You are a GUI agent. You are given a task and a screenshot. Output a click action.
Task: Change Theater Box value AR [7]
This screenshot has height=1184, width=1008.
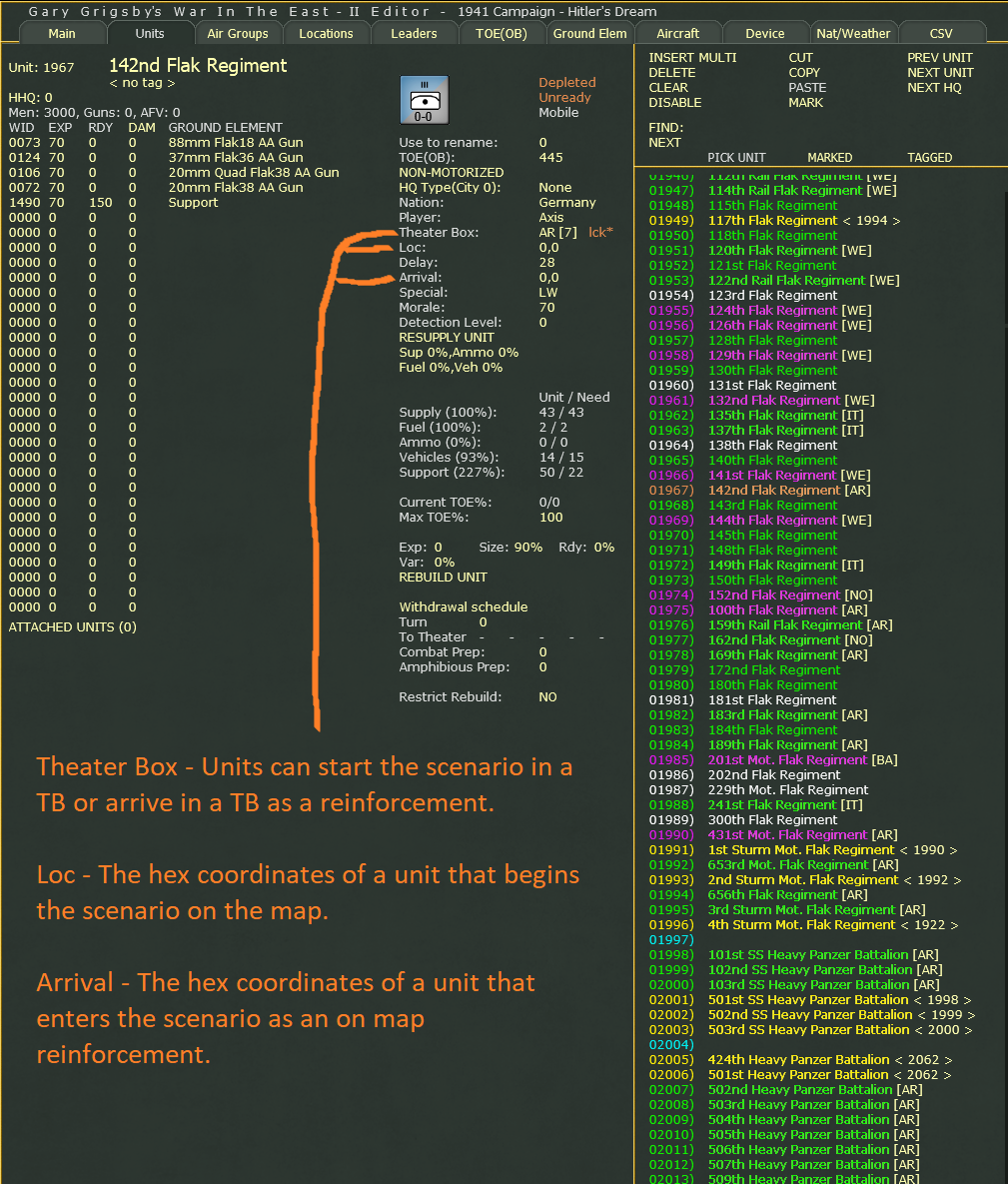point(558,233)
